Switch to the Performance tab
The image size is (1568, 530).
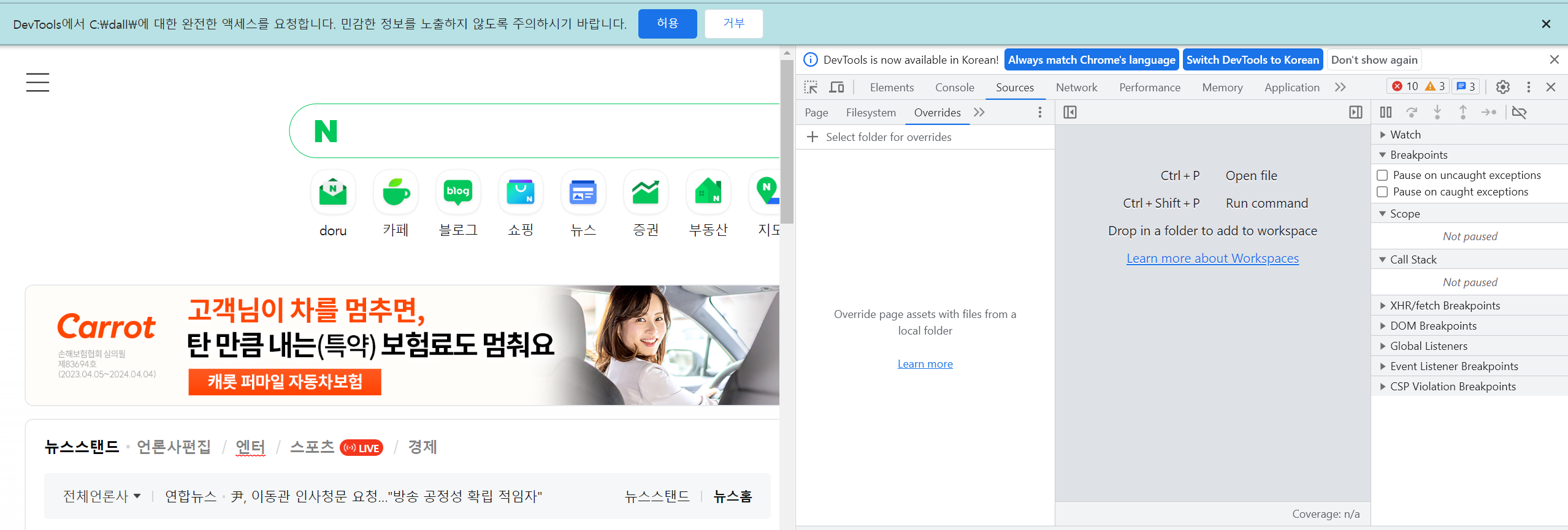click(1150, 87)
